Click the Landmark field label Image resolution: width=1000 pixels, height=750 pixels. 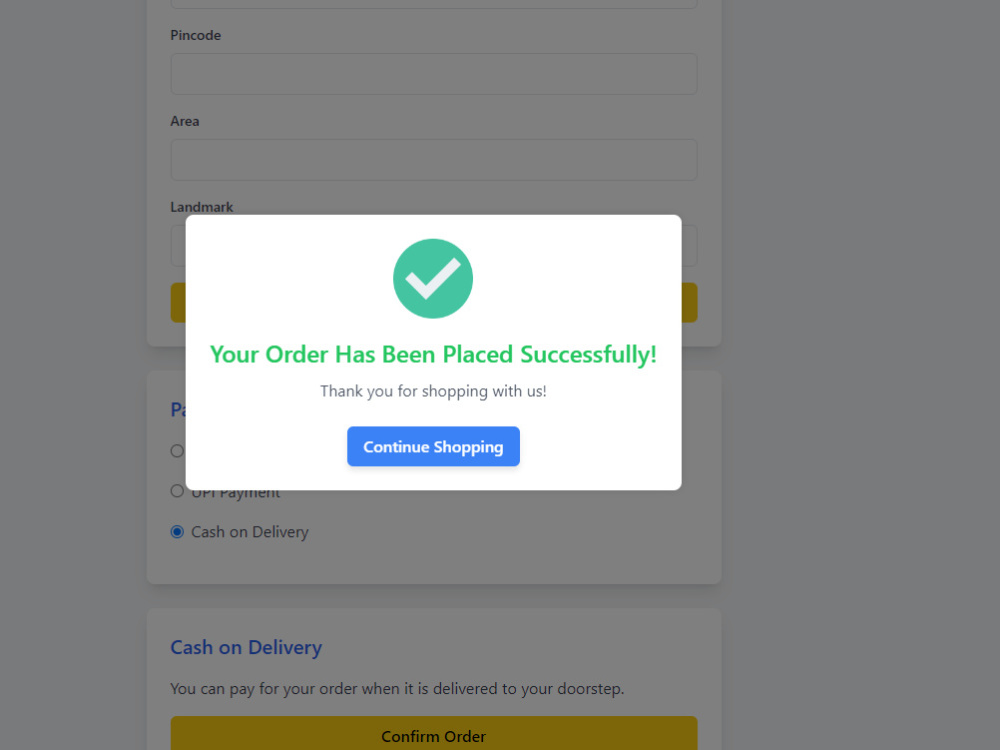coord(202,207)
